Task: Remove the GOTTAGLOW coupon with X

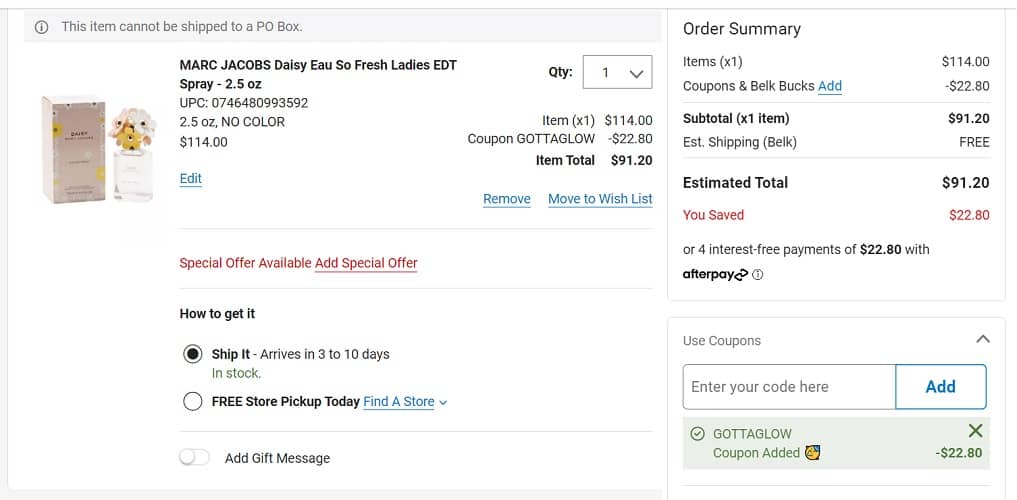Action: click(x=976, y=431)
